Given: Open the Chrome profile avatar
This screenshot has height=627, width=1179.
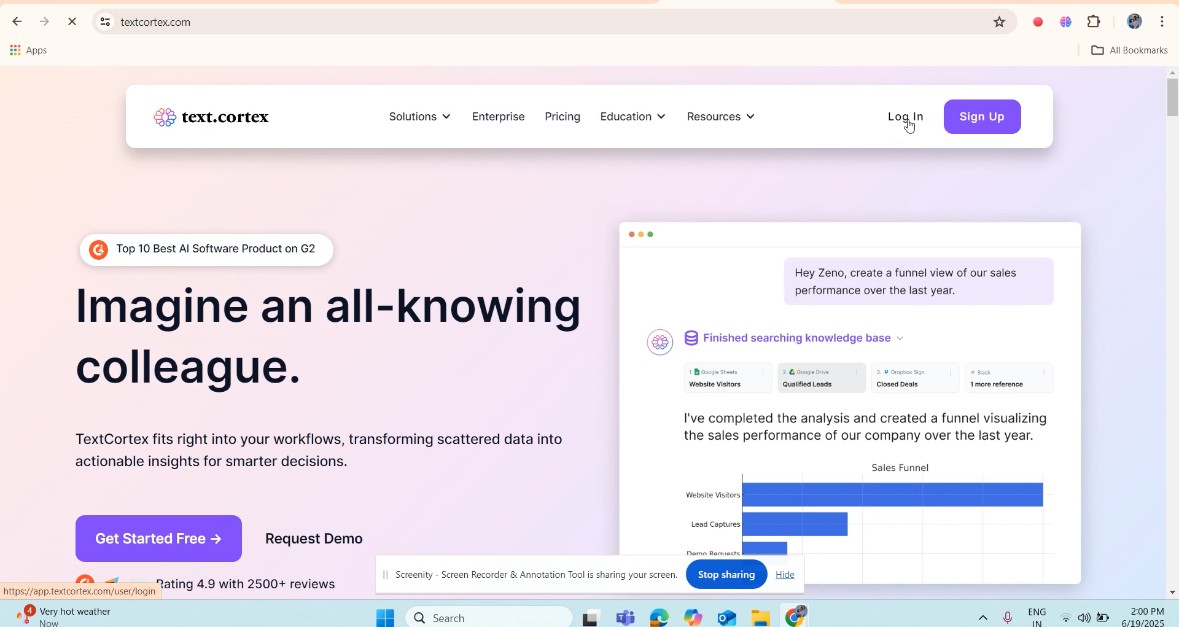Looking at the screenshot, I should [1134, 22].
